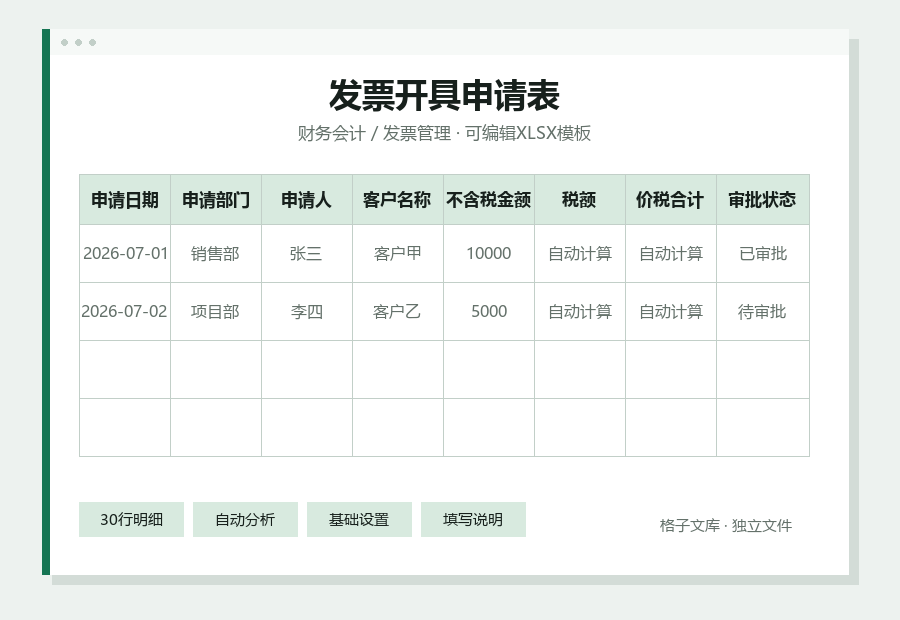
Task: Click the 税额 column header
Action: point(580,200)
